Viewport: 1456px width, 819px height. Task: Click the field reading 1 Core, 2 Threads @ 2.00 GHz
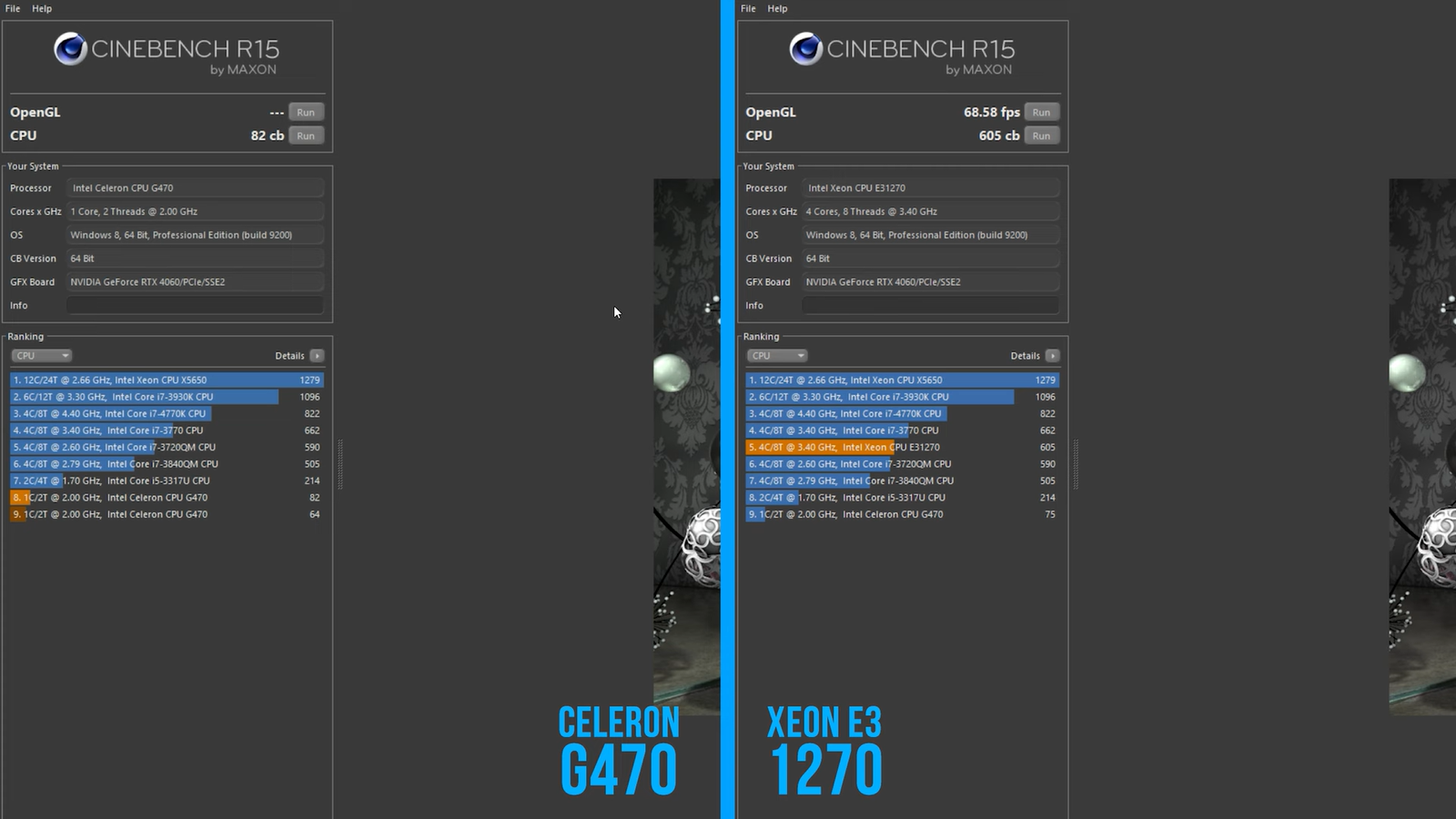point(195,211)
